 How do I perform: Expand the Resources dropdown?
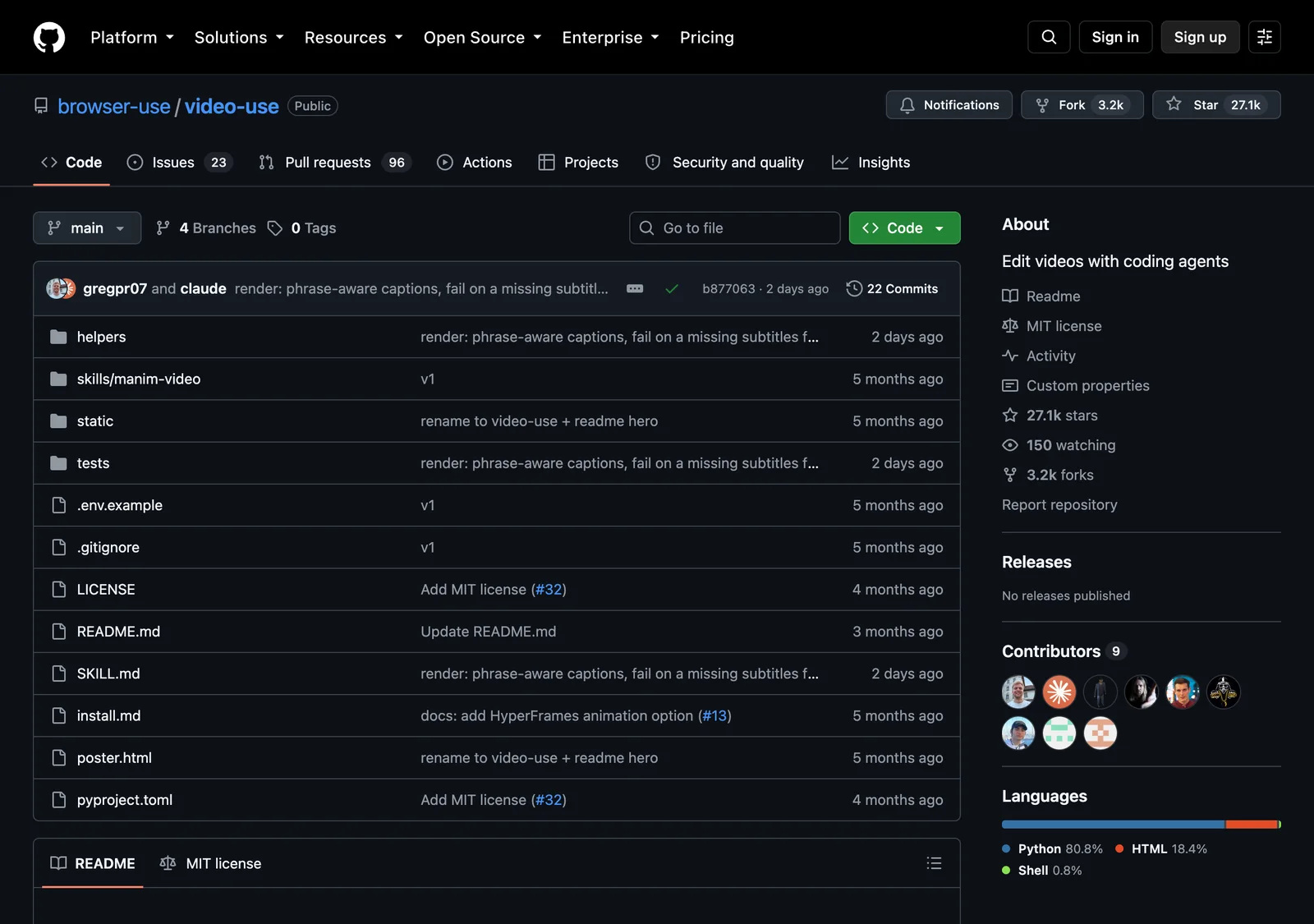354,38
